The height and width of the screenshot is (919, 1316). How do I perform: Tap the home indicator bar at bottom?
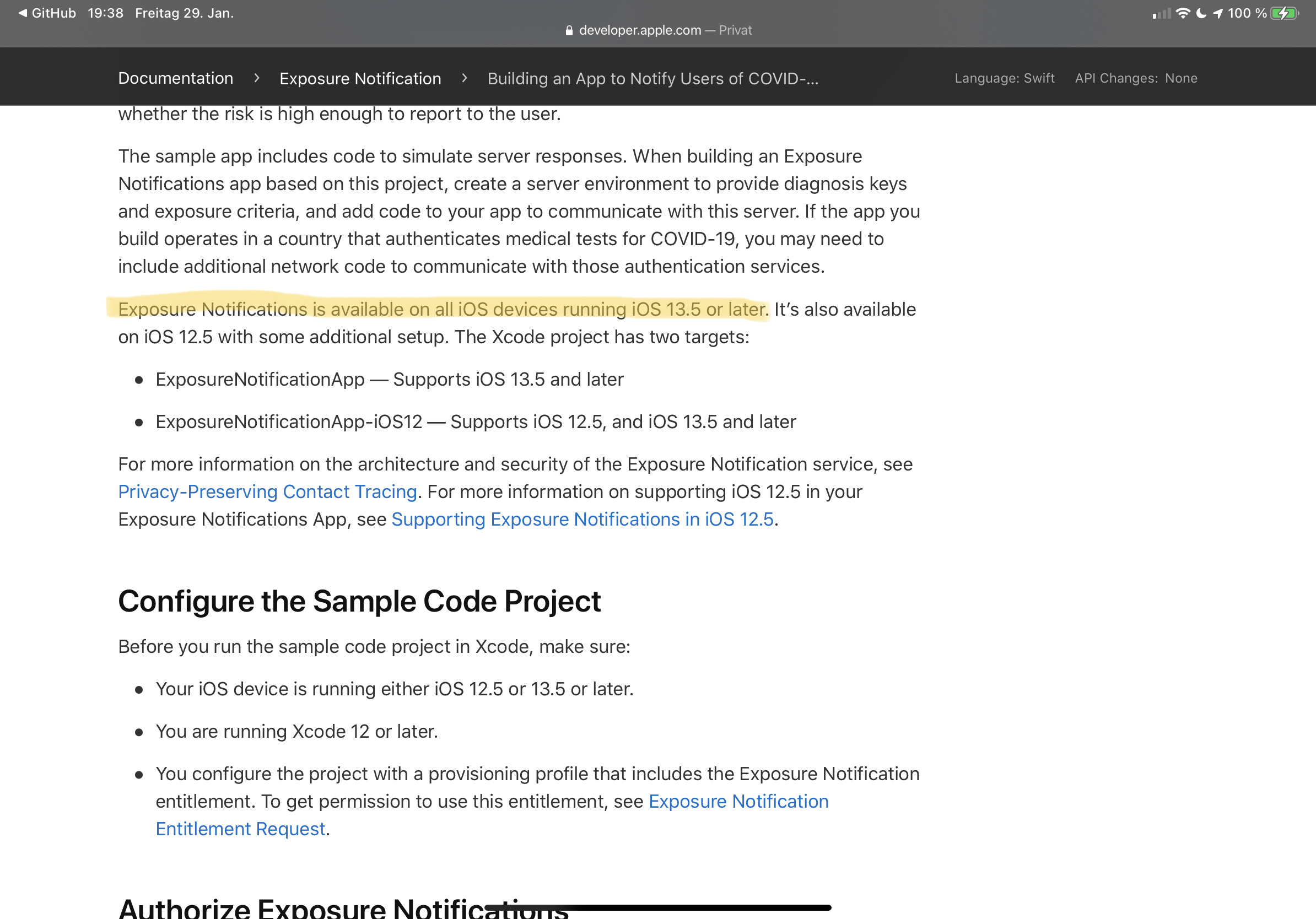657,907
